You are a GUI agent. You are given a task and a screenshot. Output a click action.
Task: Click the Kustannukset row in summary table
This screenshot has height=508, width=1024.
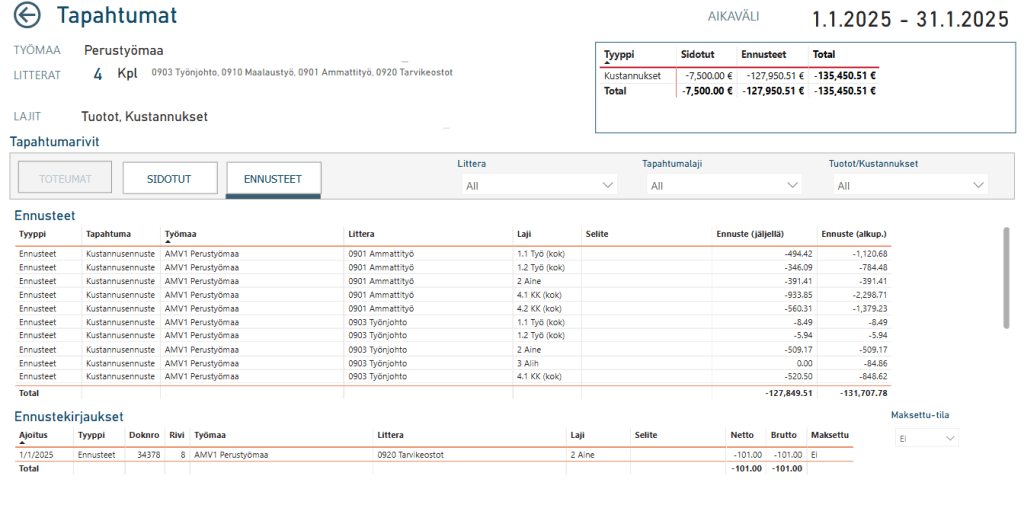pyautogui.click(x=739, y=76)
